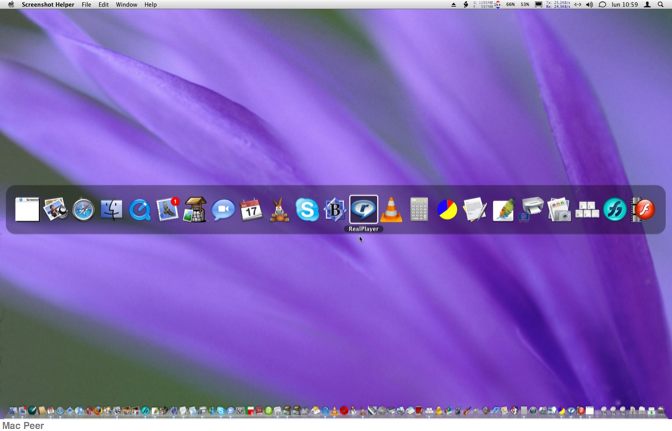Open the Help menu
Image resolution: width=672 pixels, height=431 pixels.
150,4
